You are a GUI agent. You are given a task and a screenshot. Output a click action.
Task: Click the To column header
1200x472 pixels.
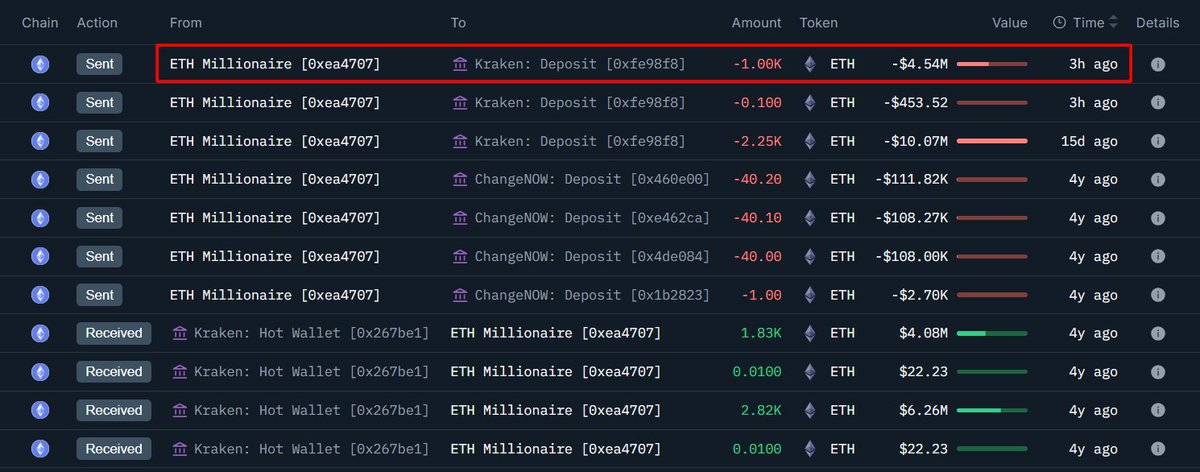click(458, 22)
